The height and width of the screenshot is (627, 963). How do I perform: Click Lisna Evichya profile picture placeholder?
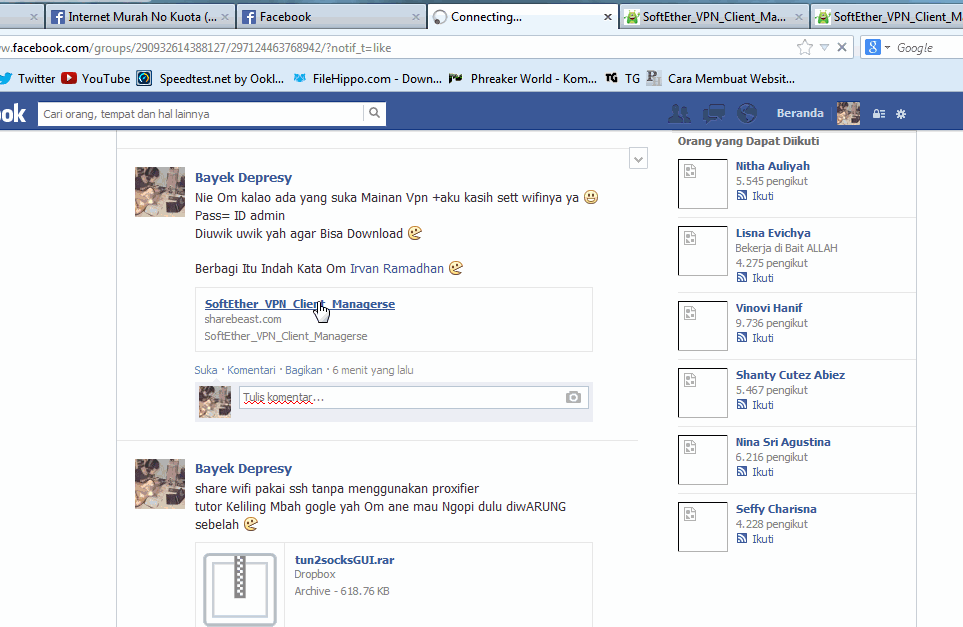pos(703,251)
